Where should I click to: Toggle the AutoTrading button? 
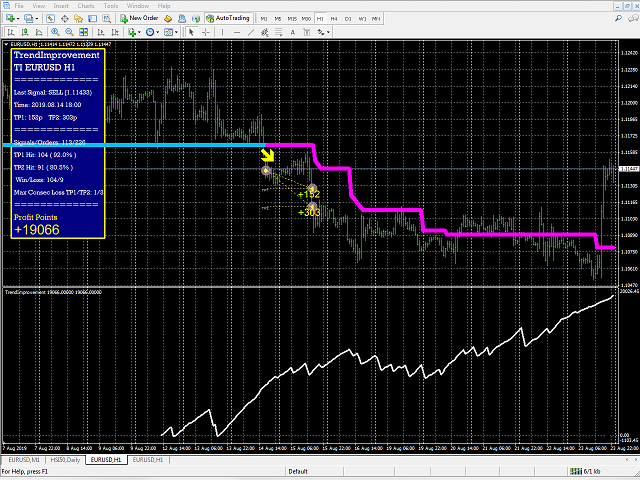227,18
